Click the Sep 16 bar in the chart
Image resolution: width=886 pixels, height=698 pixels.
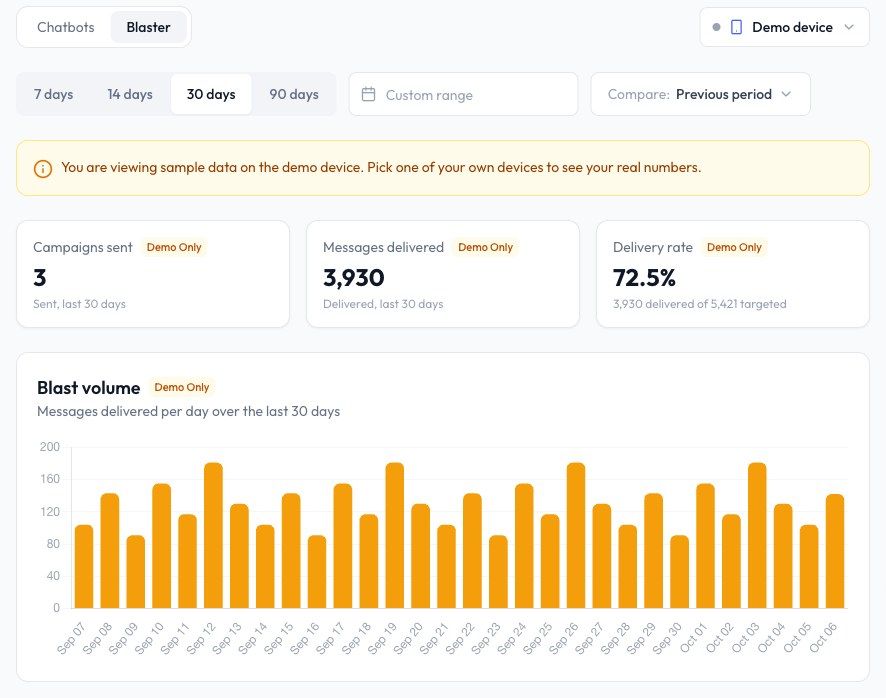[317, 572]
